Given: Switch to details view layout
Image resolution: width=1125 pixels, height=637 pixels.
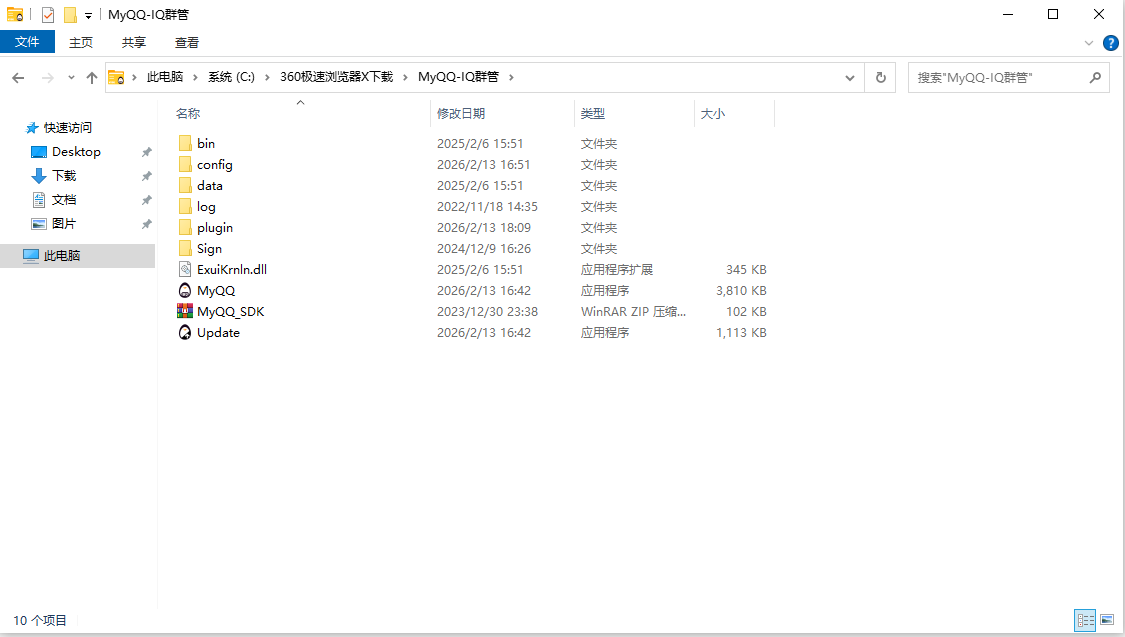Looking at the screenshot, I should [1085, 621].
